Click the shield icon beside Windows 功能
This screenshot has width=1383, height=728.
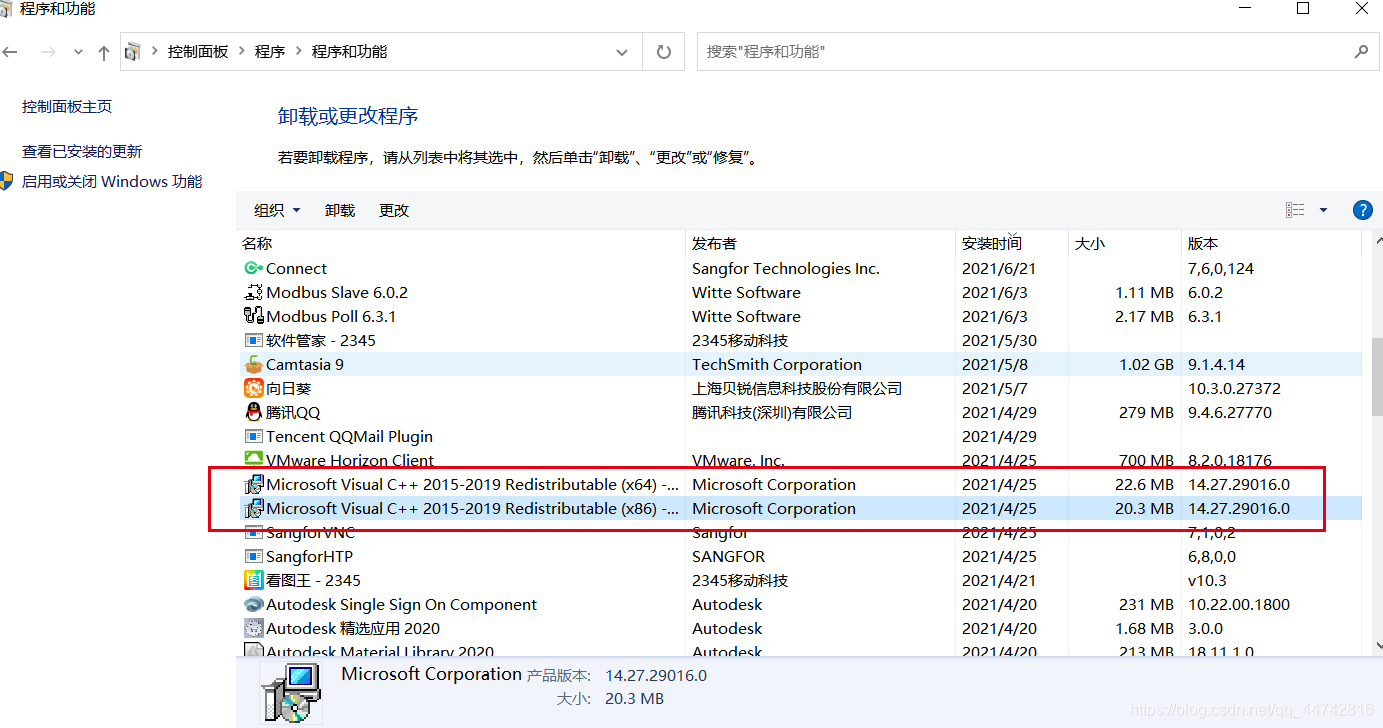pos(7,181)
